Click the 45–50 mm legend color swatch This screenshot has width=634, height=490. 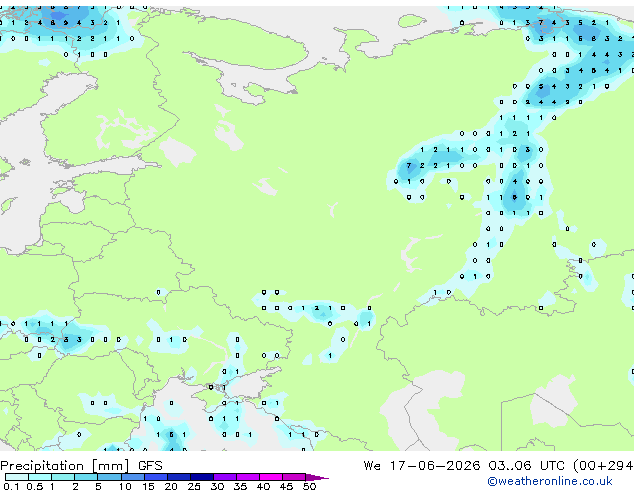point(294,477)
